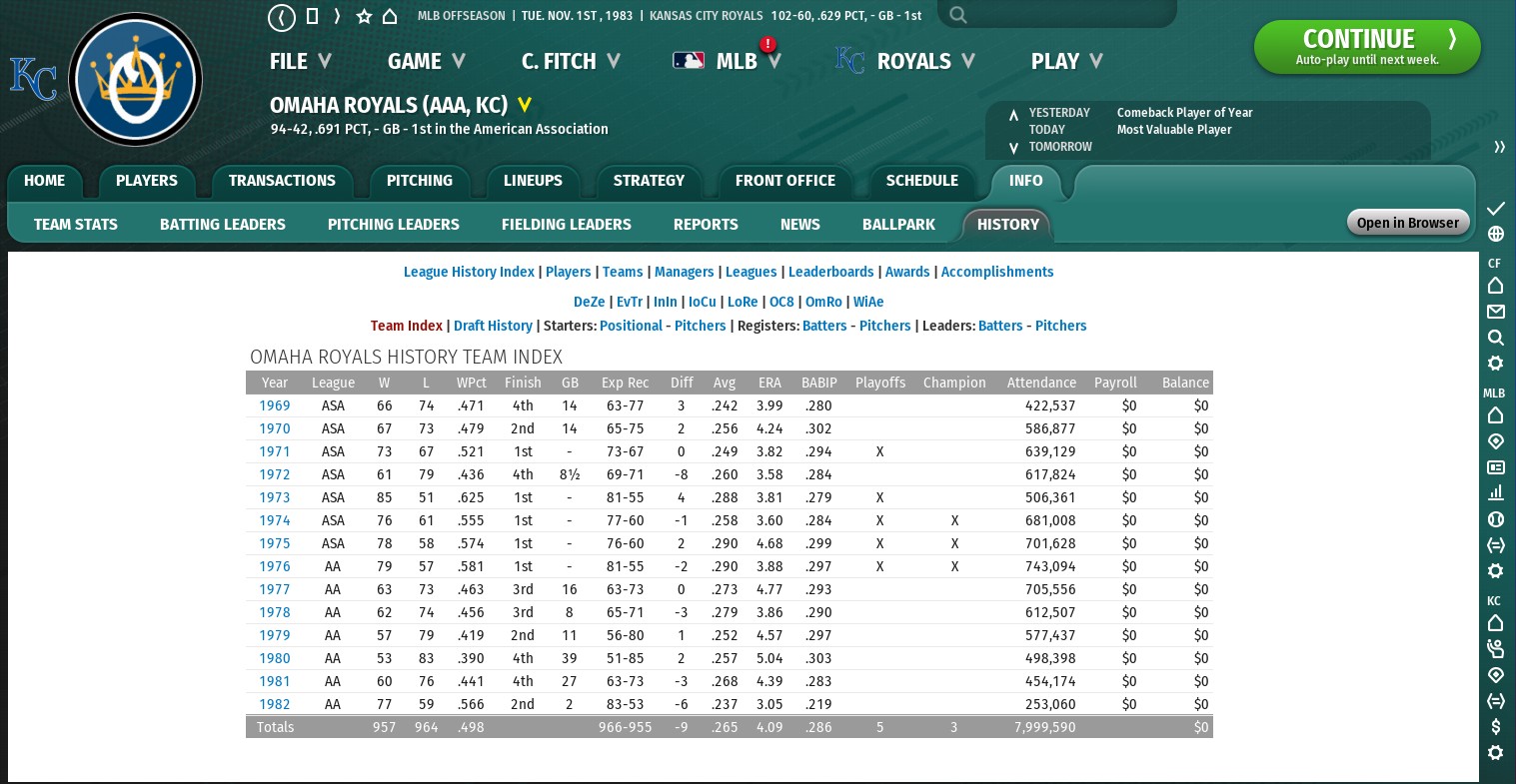Click the Leaderboards link

[x=831, y=272]
